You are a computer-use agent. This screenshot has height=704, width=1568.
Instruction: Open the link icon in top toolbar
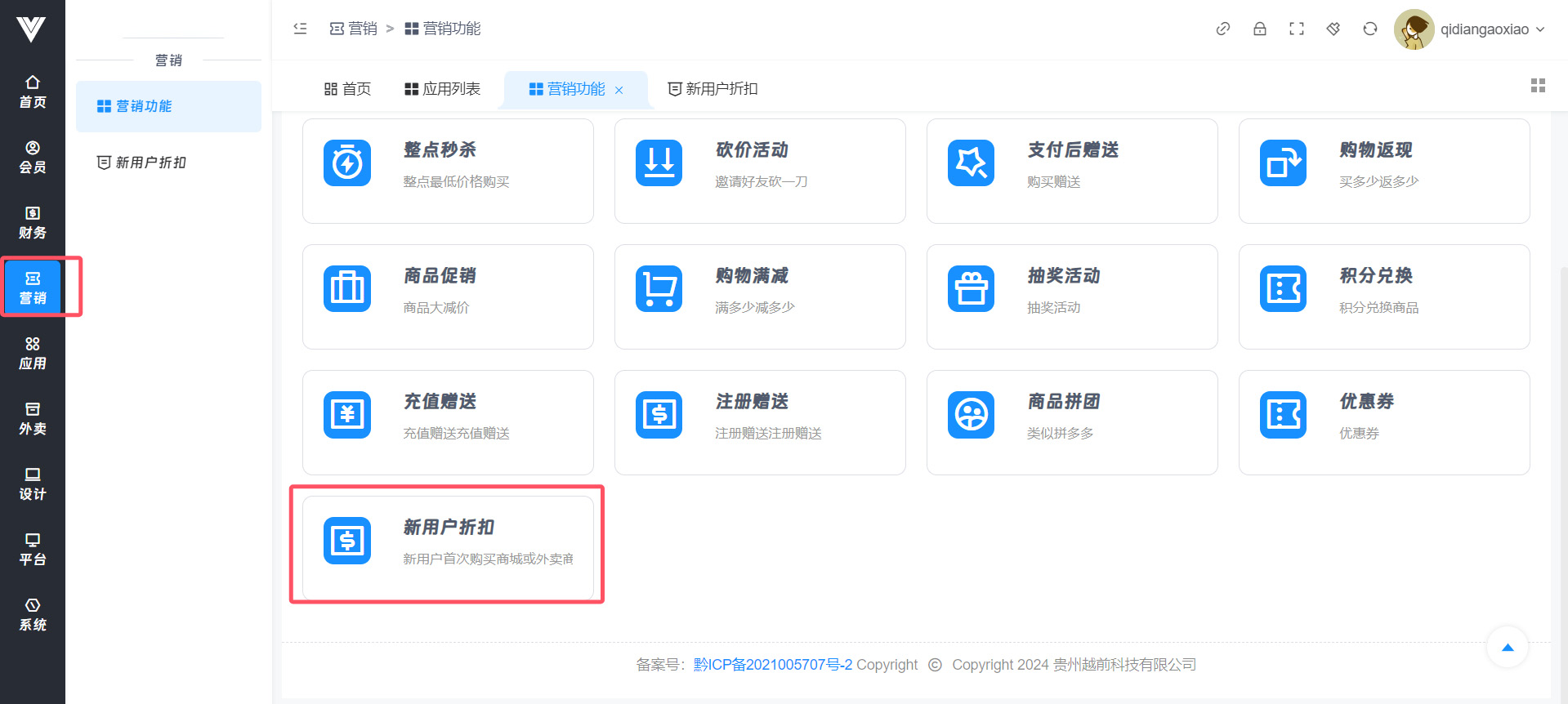1222,29
